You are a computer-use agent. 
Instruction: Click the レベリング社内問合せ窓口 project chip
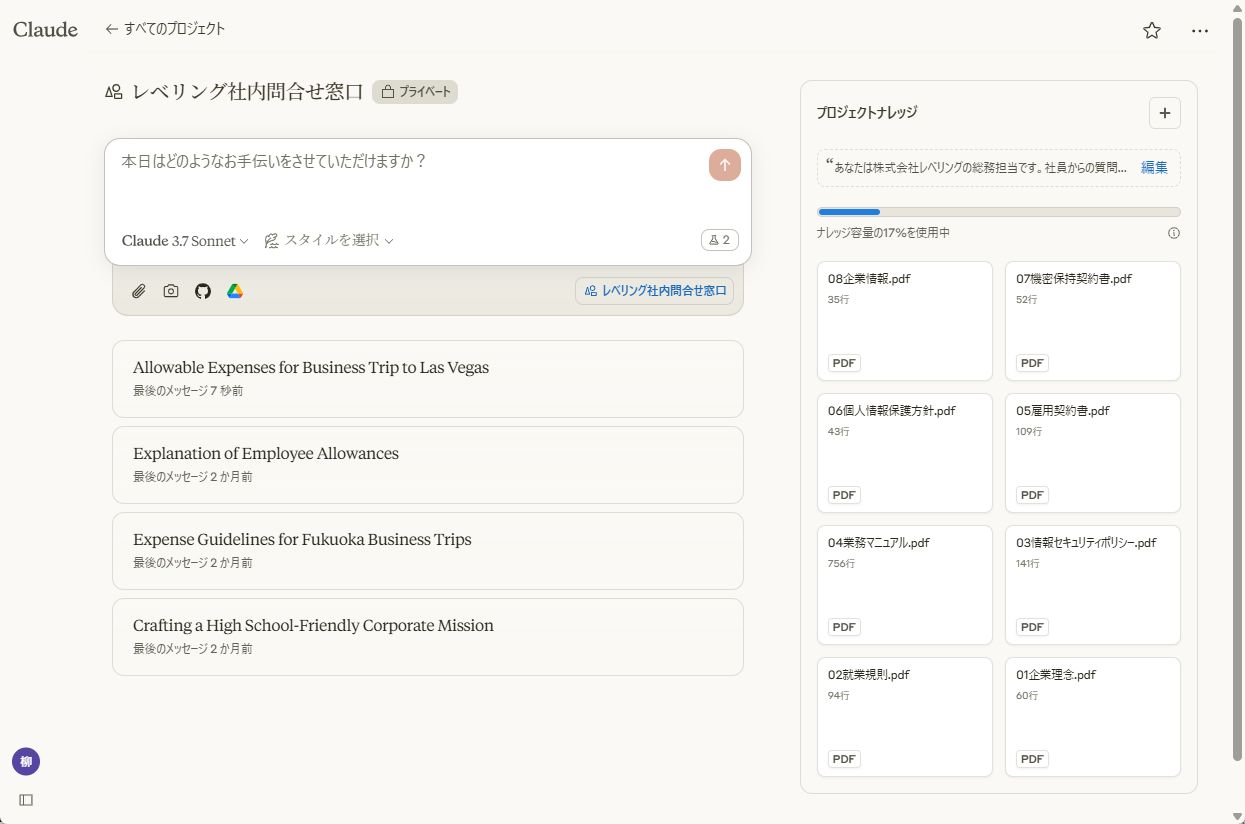[x=654, y=291]
